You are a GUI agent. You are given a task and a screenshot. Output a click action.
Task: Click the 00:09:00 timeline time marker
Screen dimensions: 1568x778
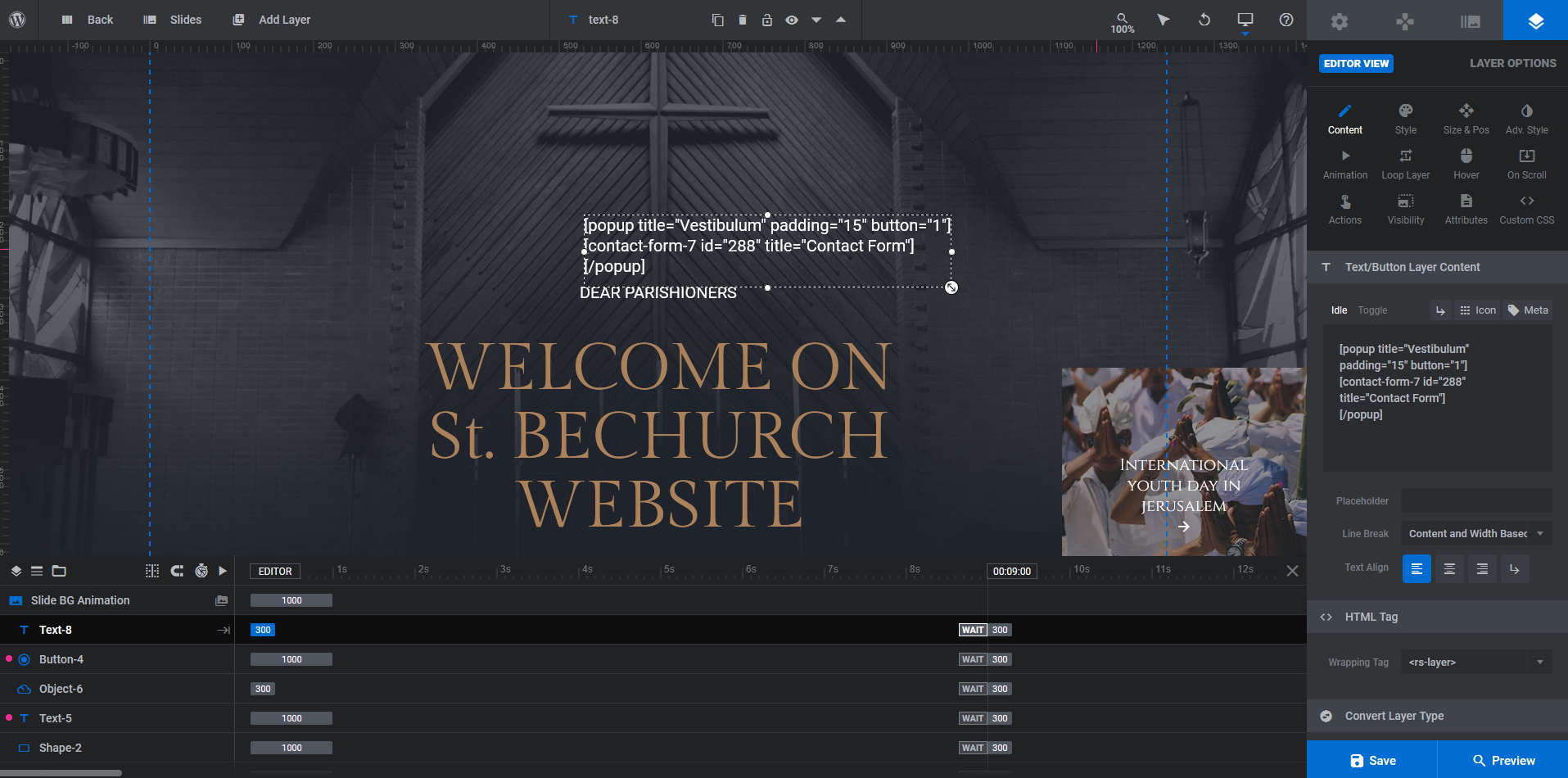[1011, 571]
